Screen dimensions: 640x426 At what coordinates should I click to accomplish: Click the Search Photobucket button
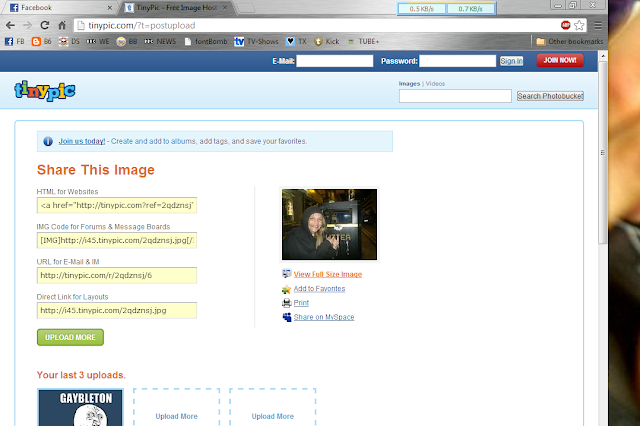[x=550, y=96]
